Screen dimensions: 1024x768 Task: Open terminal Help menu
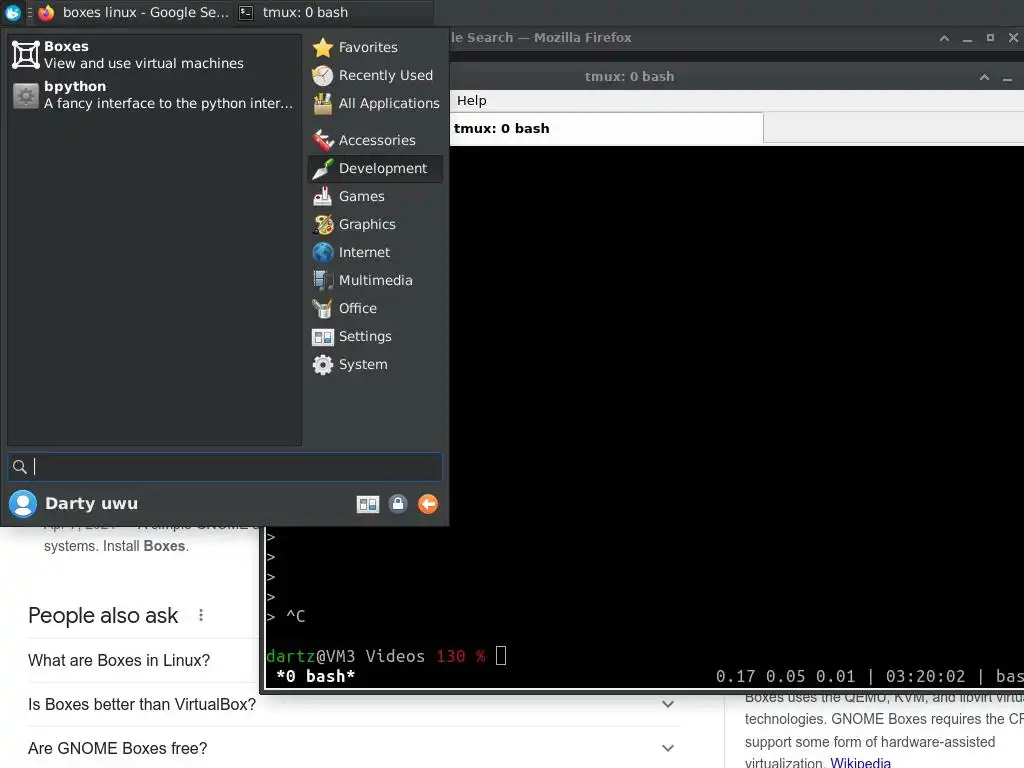[x=472, y=101]
